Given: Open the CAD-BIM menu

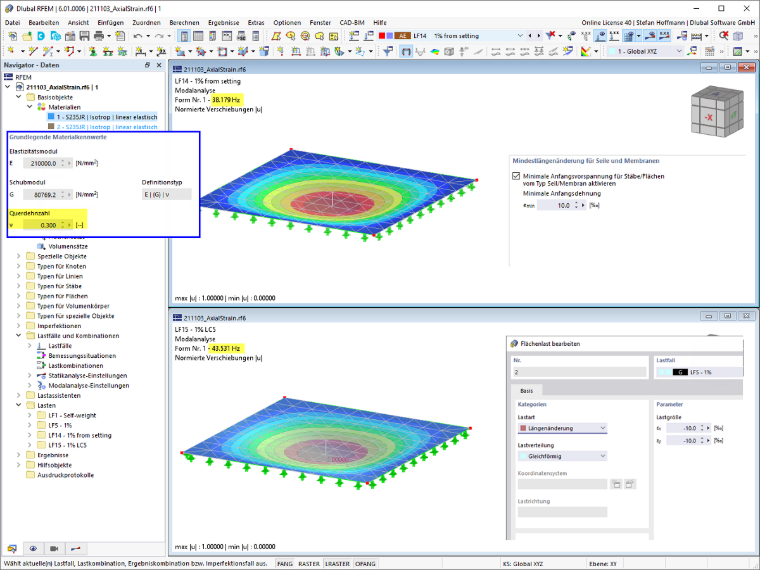Looking at the screenshot, I should click(352, 23).
